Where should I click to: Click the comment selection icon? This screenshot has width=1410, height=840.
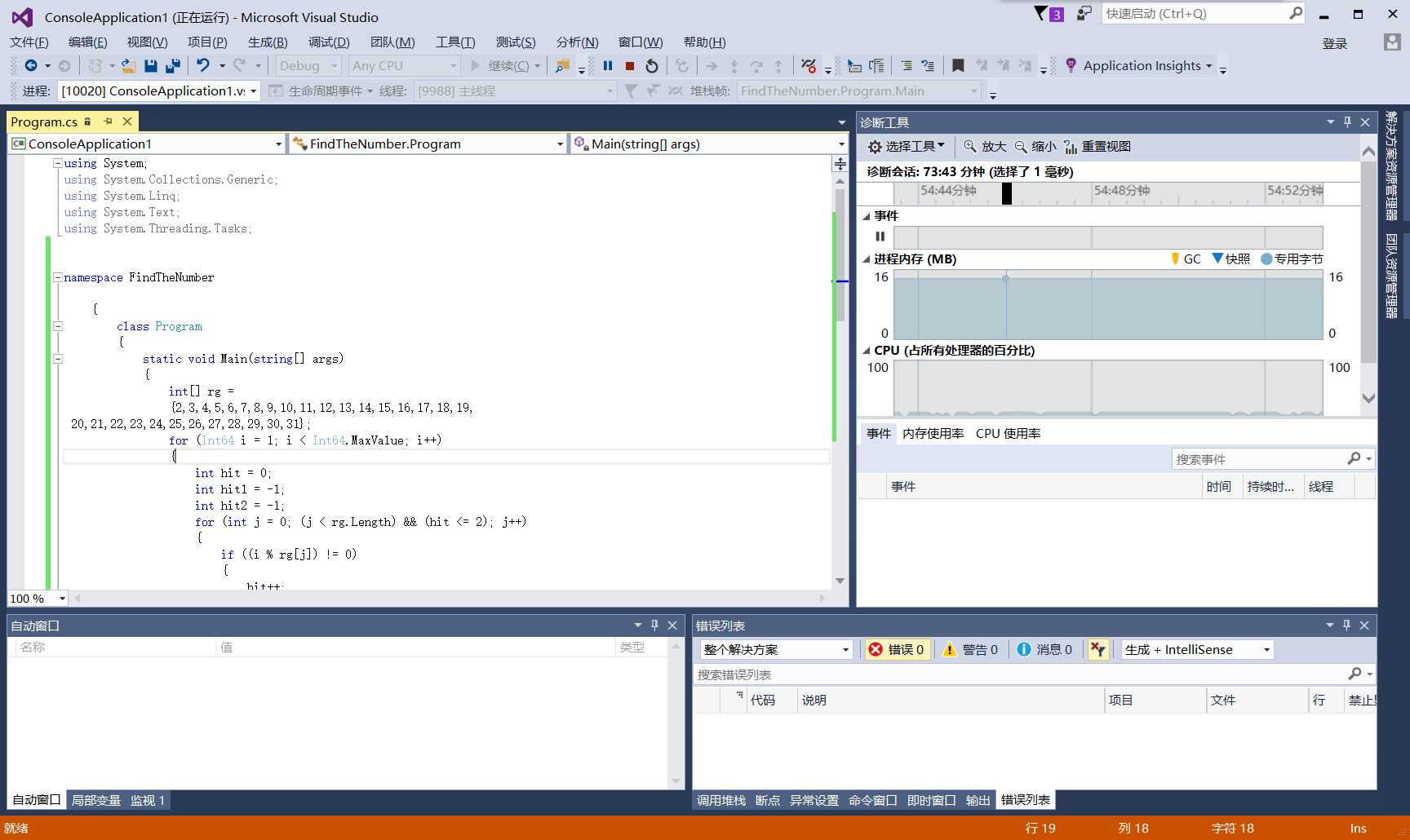(907, 66)
